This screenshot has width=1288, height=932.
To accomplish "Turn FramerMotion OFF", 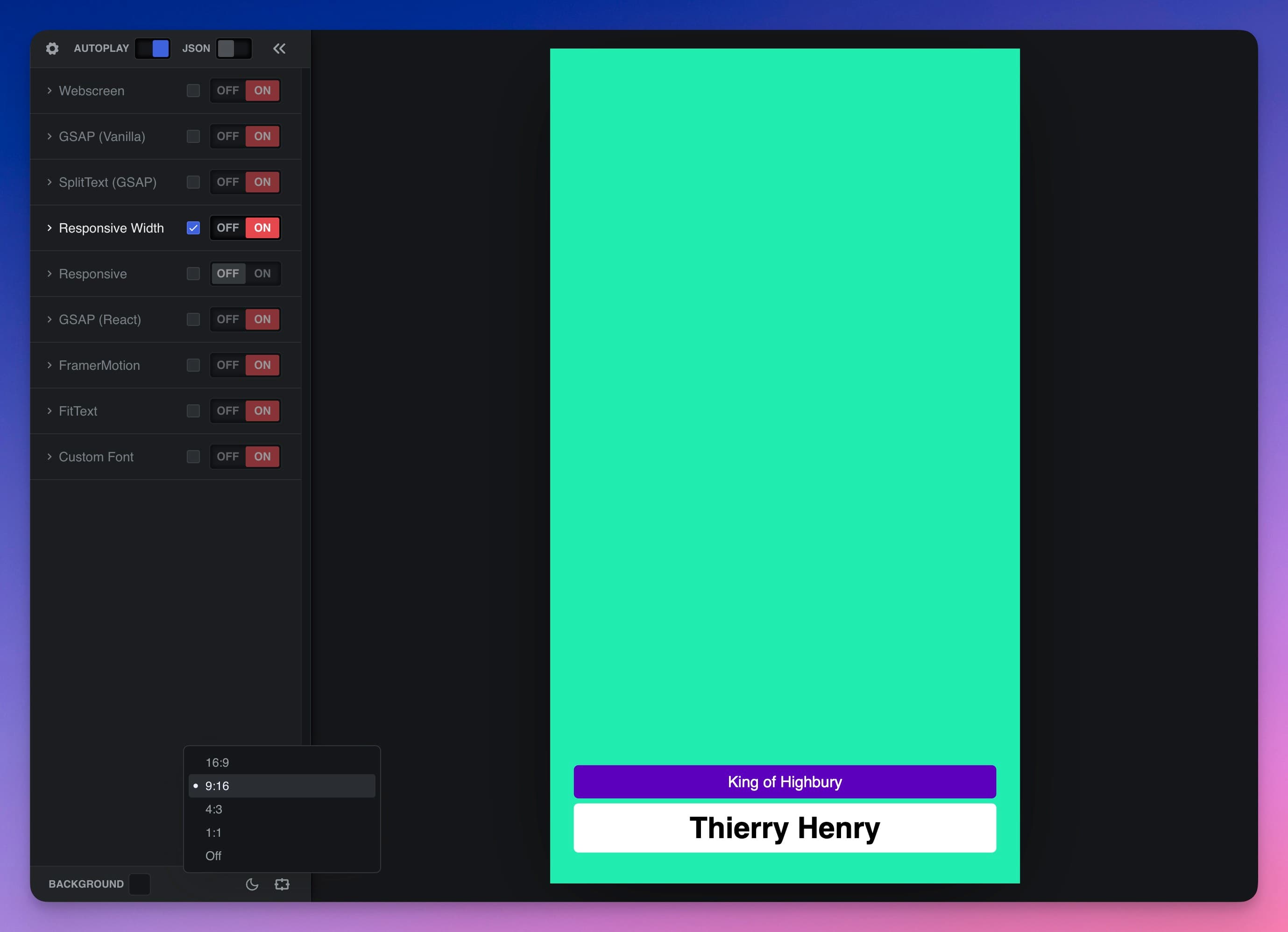I will click(x=228, y=365).
